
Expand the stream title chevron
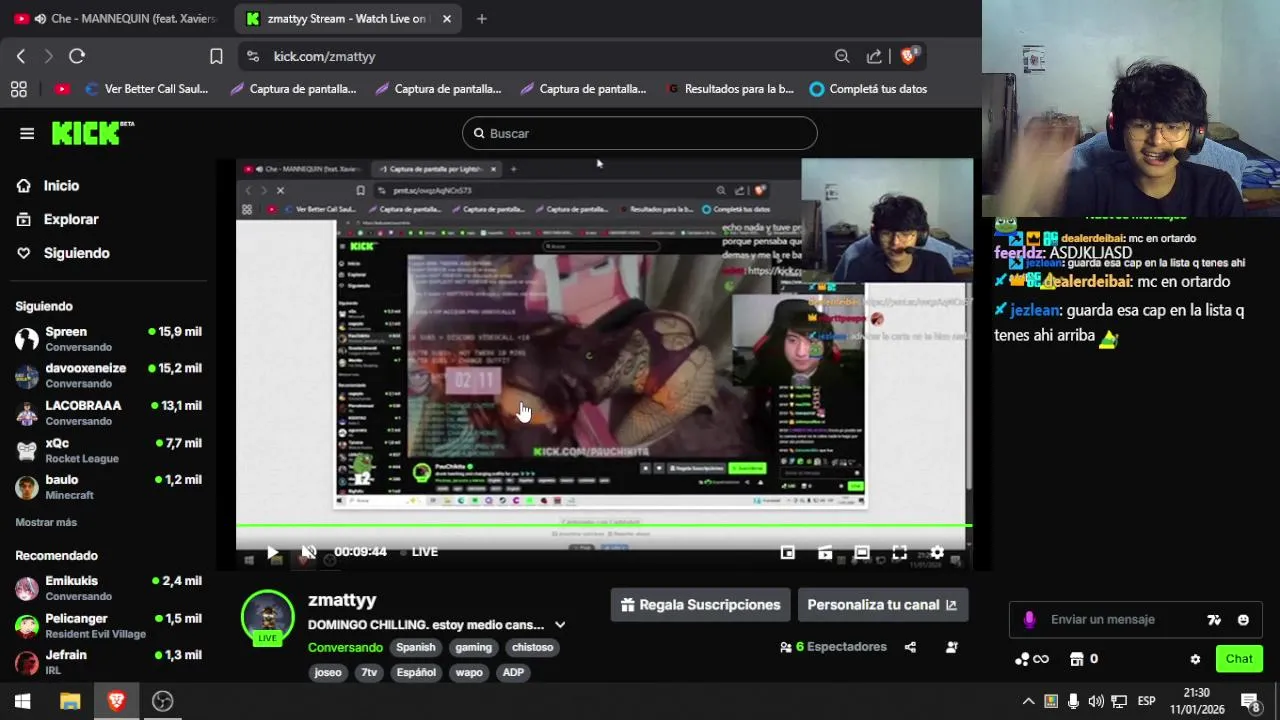tap(560, 625)
